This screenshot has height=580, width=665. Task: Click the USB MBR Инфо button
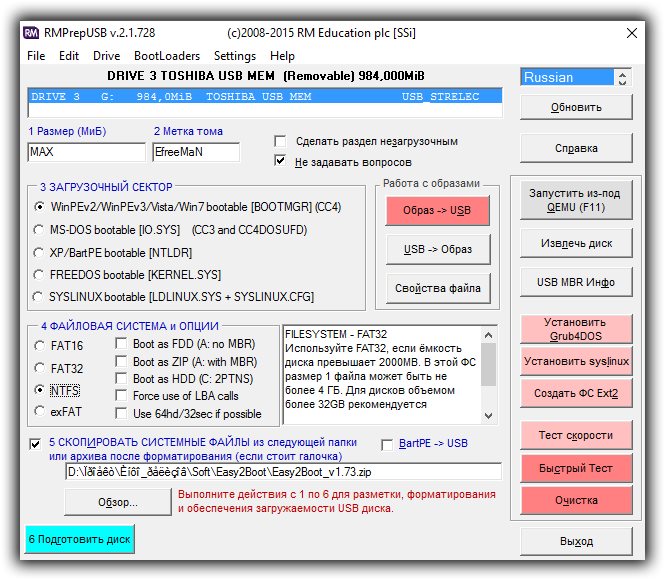576,282
